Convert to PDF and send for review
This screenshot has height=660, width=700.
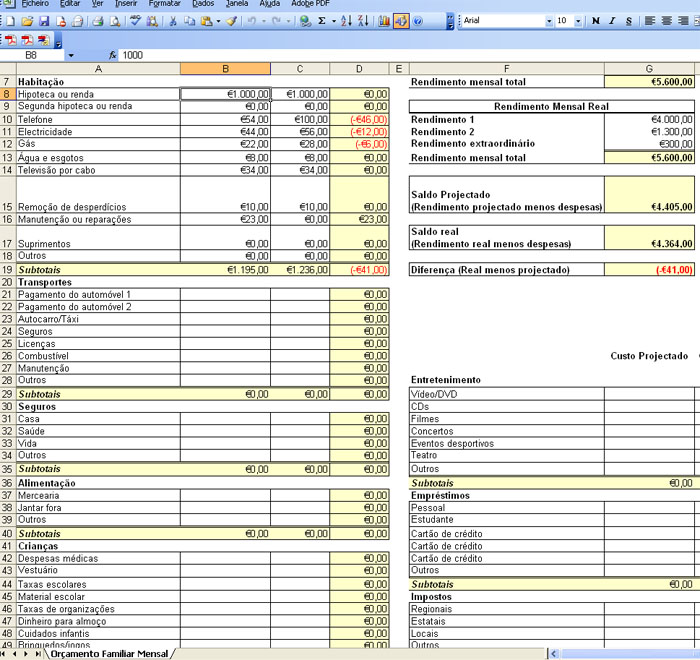pyautogui.click(x=44, y=41)
